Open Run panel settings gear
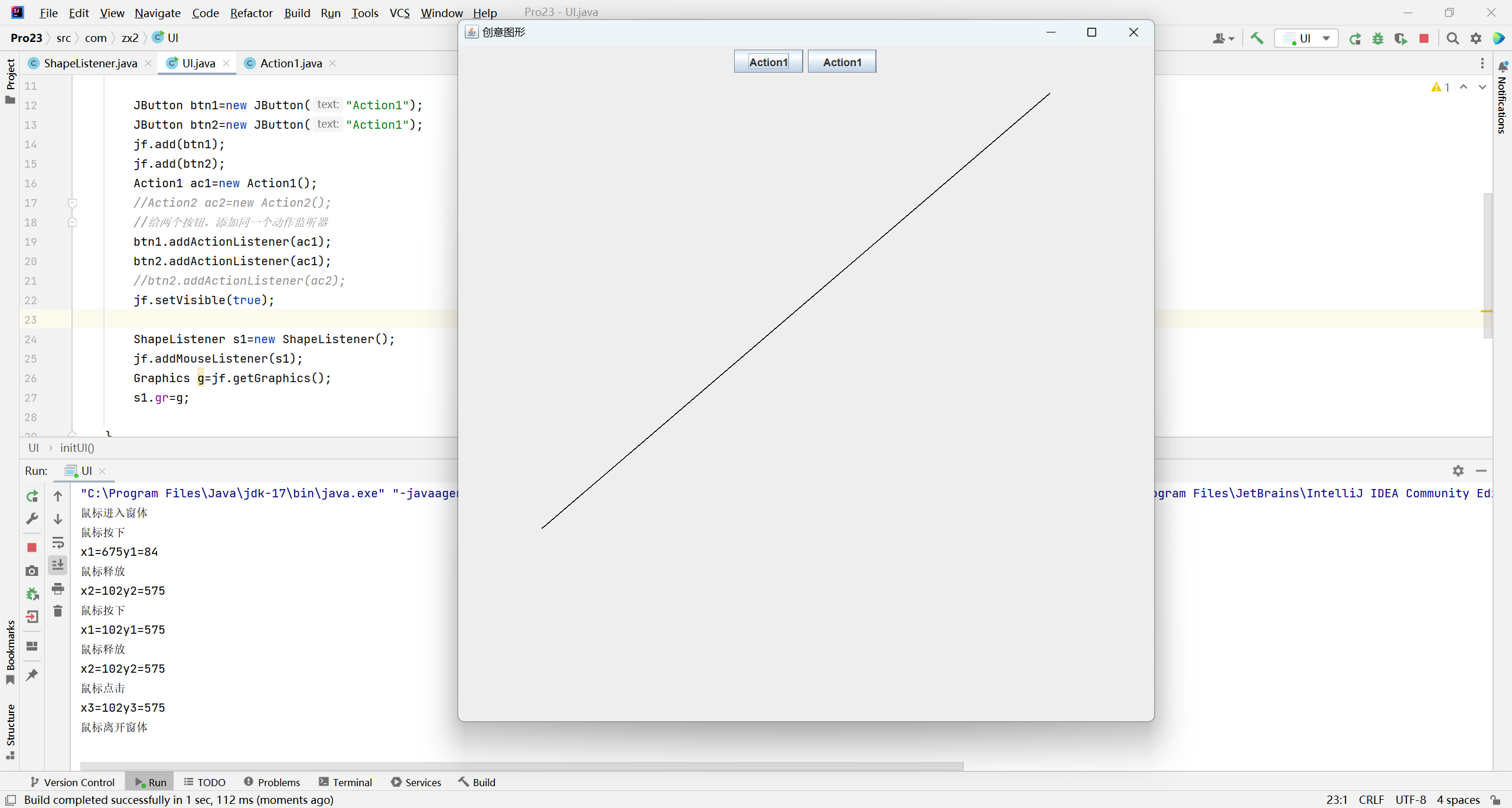 click(1458, 471)
